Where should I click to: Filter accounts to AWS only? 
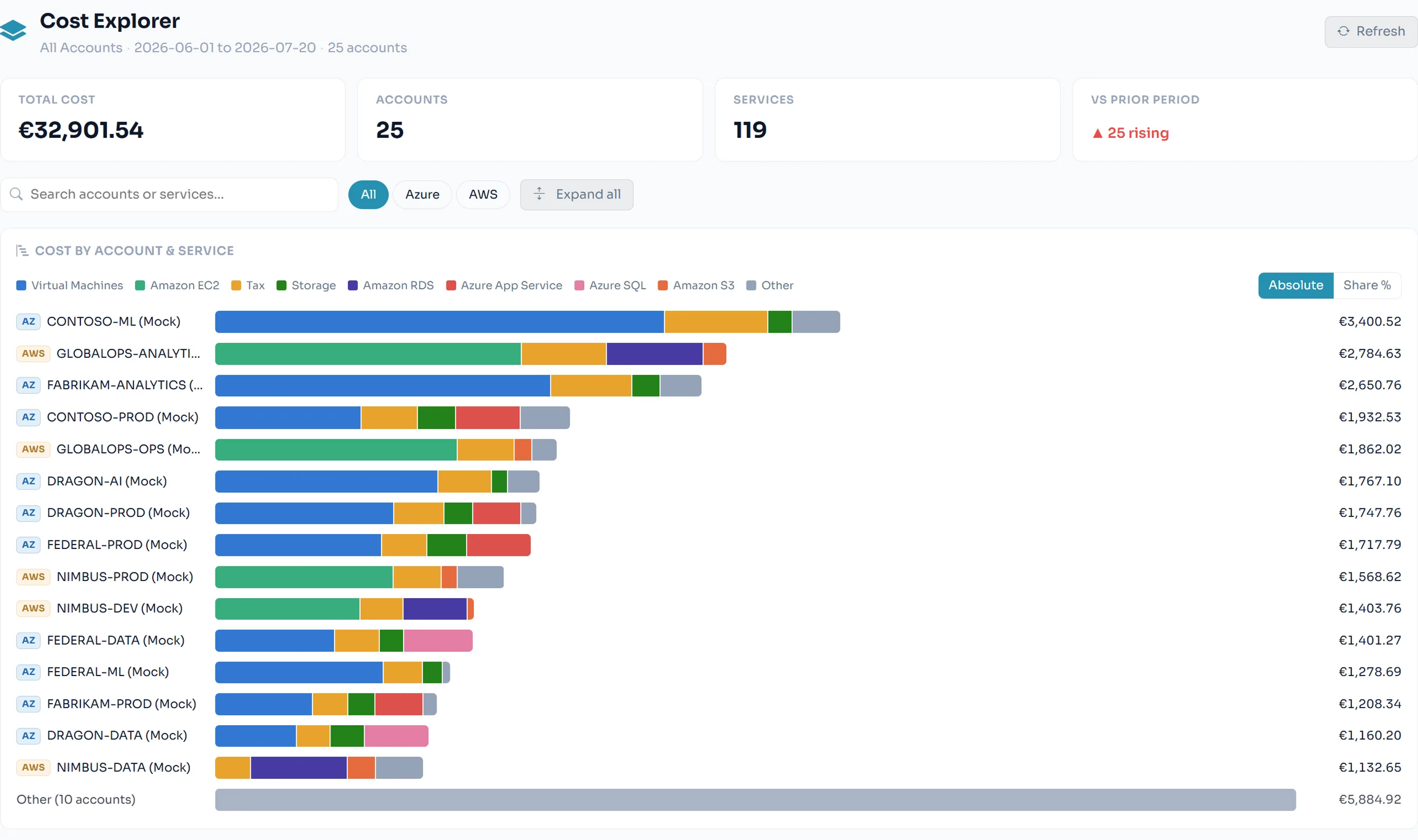pos(483,195)
